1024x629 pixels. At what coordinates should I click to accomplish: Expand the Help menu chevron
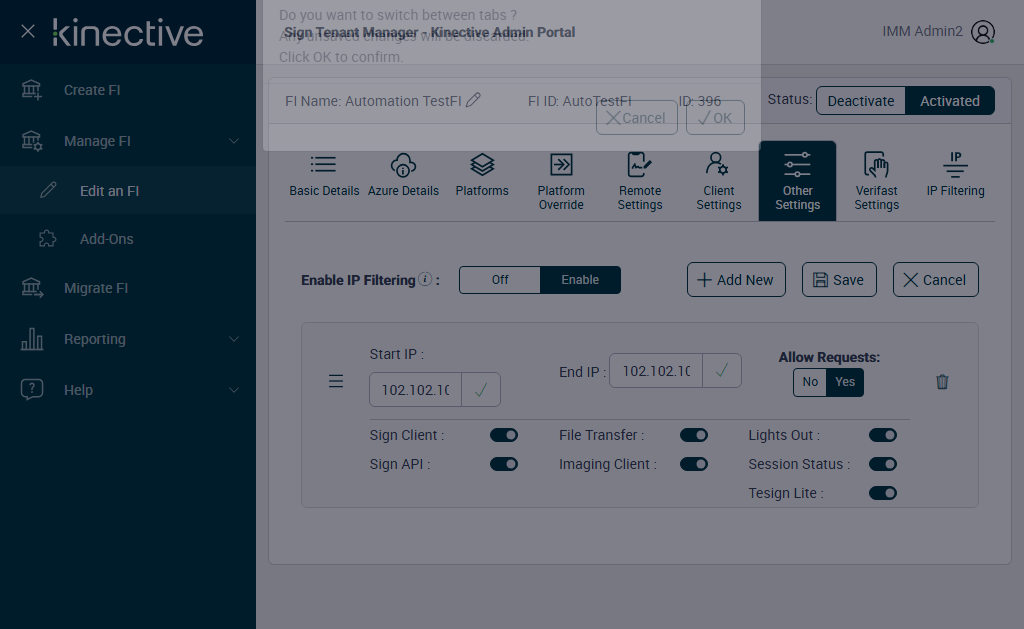coord(234,390)
